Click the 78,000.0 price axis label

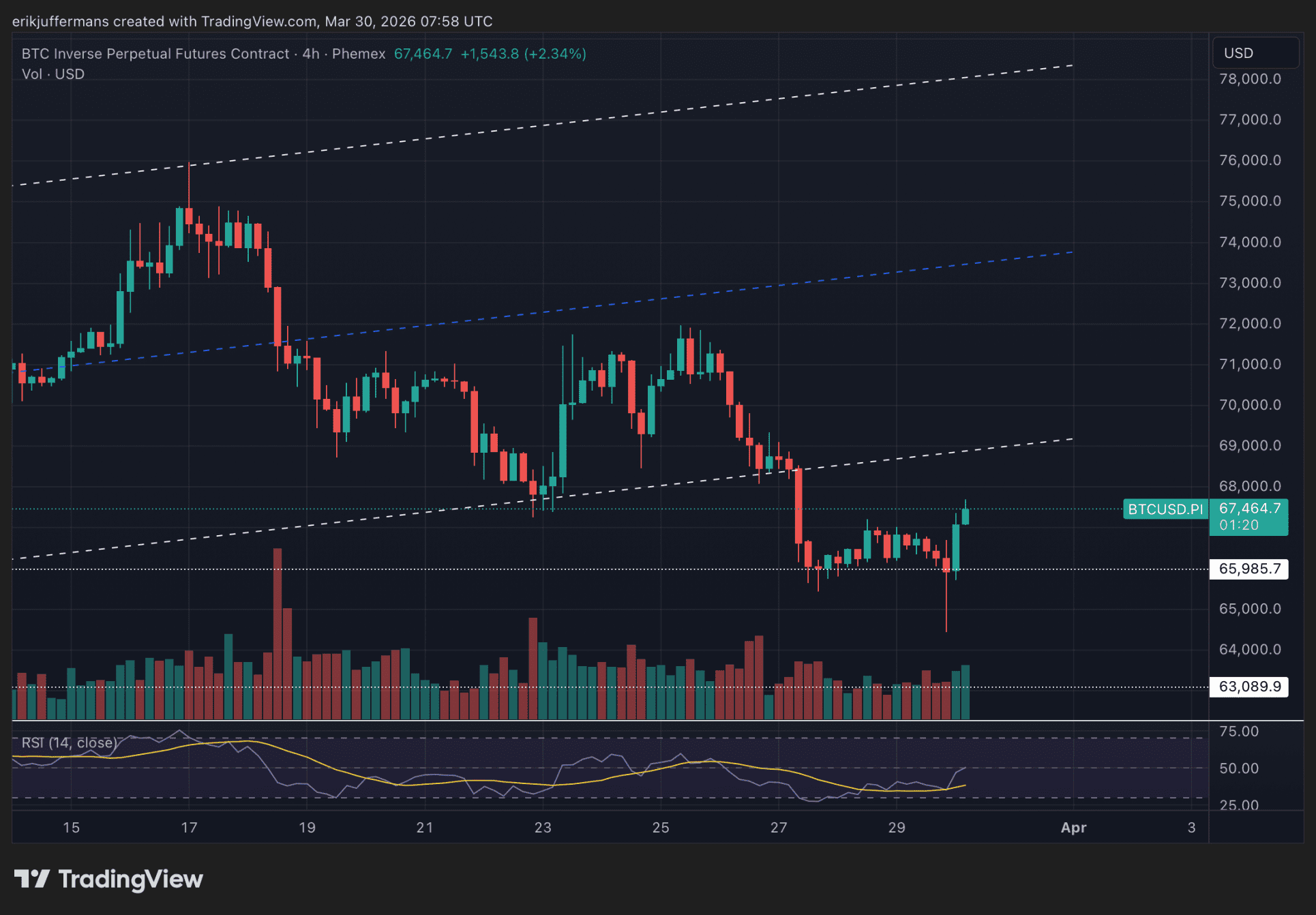1249,79
